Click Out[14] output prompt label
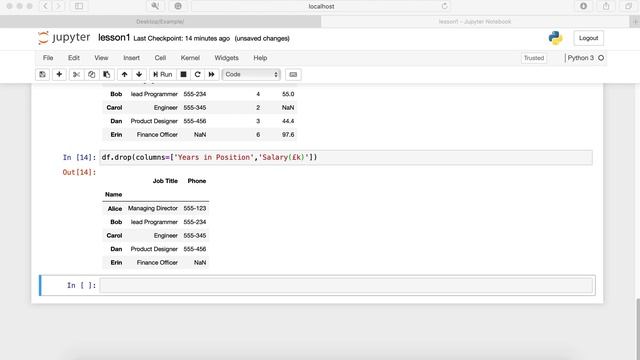This screenshot has height=360, width=640. (79, 172)
